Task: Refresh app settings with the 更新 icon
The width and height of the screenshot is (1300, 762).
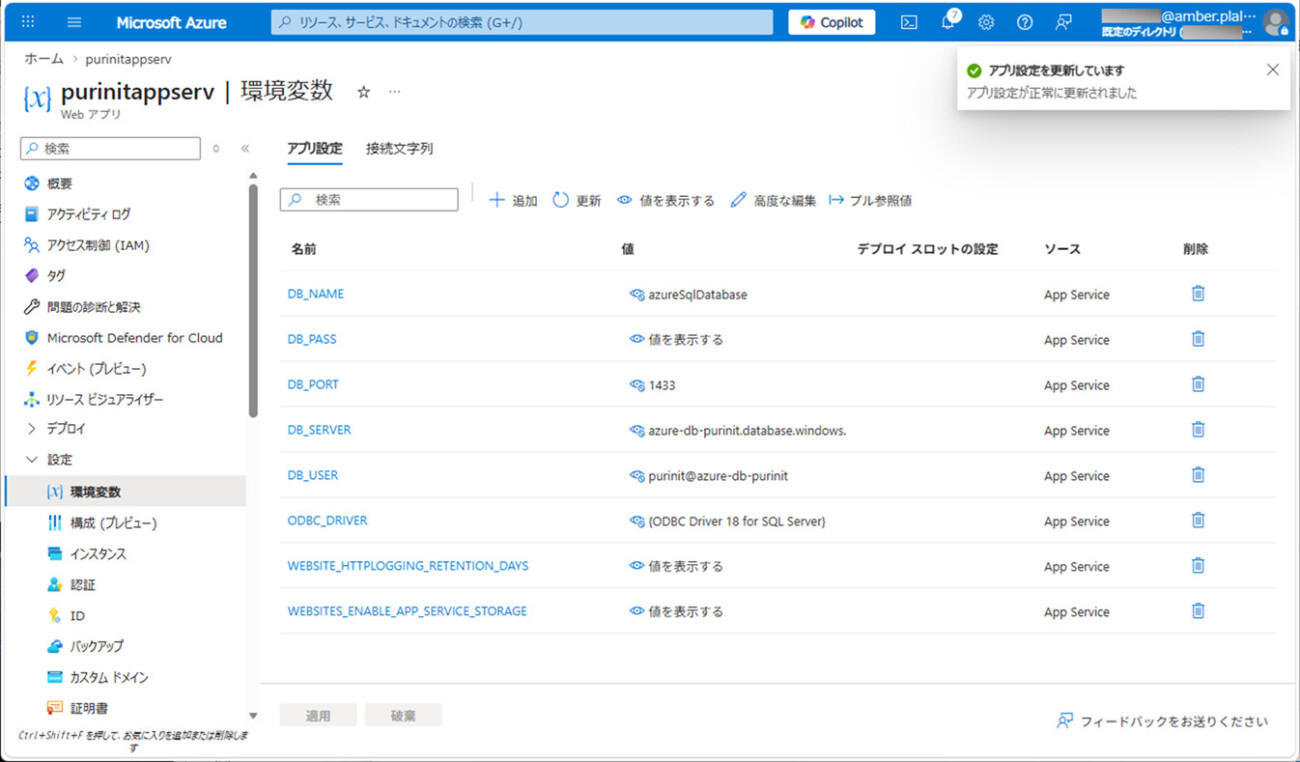Action: click(577, 199)
